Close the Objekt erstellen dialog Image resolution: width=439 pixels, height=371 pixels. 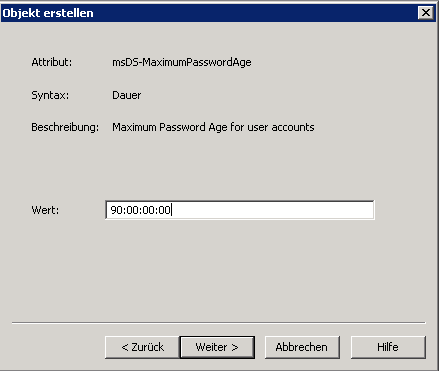[426, 13]
